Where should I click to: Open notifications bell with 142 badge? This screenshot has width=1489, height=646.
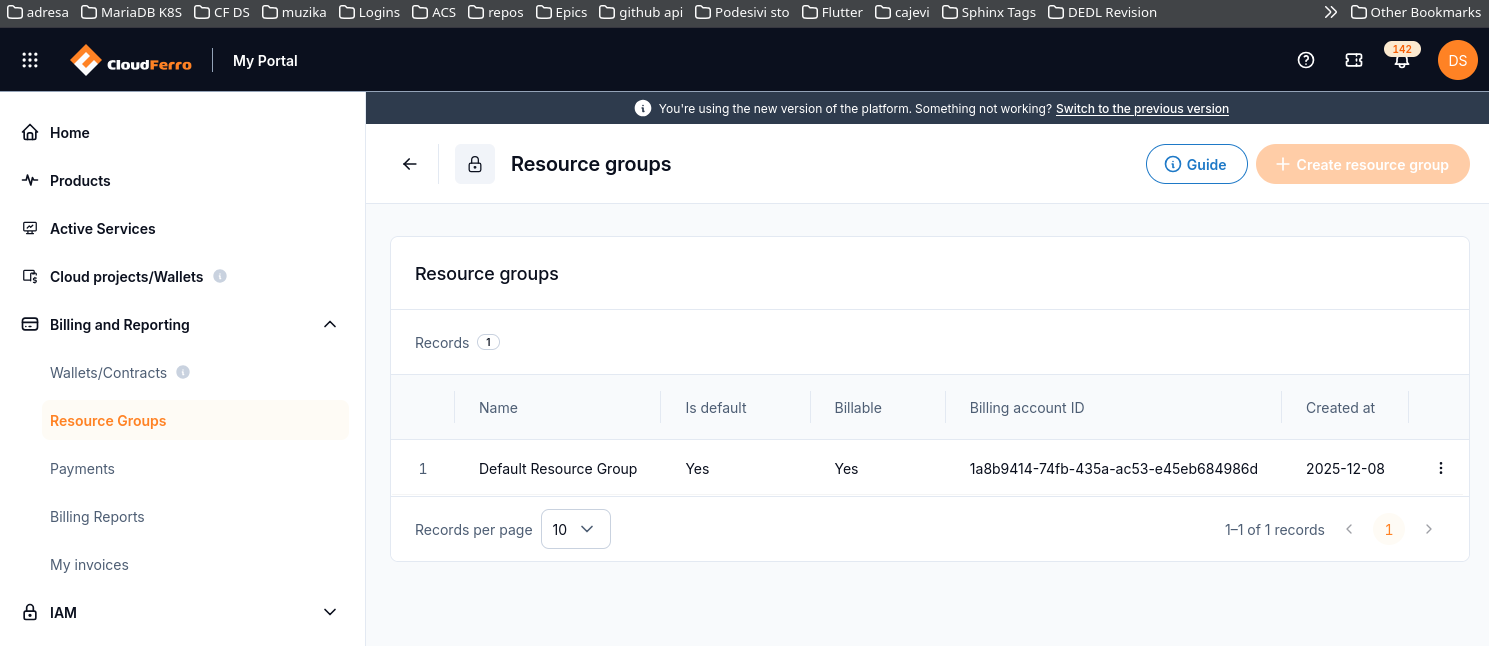[1402, 58]
